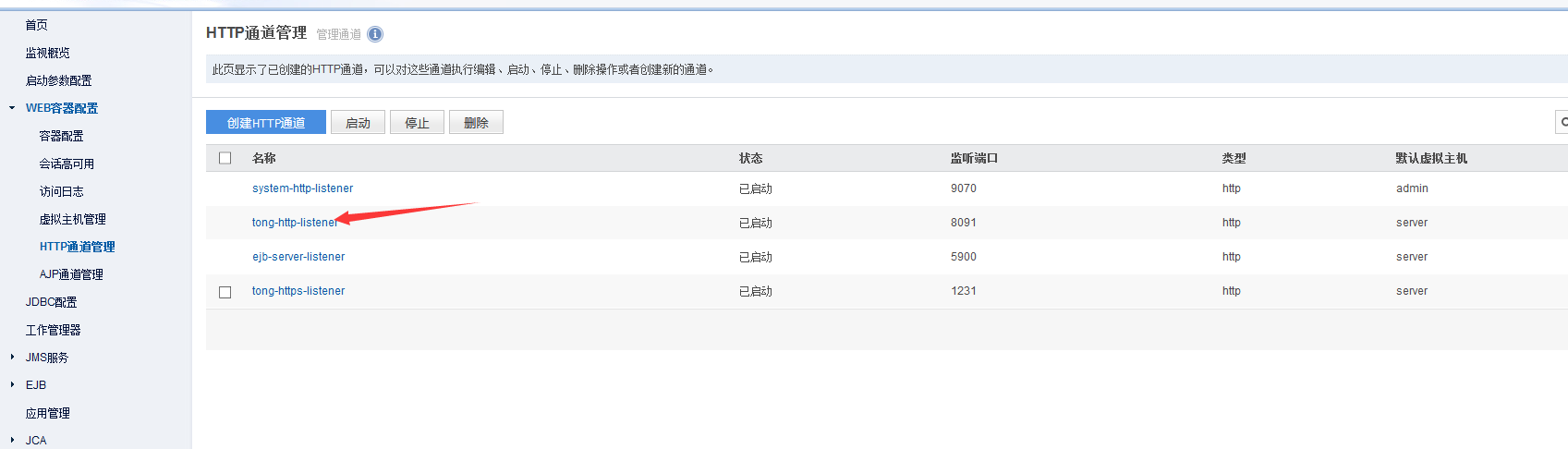Screen dimensions: 1568x449
Task: Click the search icon at right edge
Action: 1562,122
